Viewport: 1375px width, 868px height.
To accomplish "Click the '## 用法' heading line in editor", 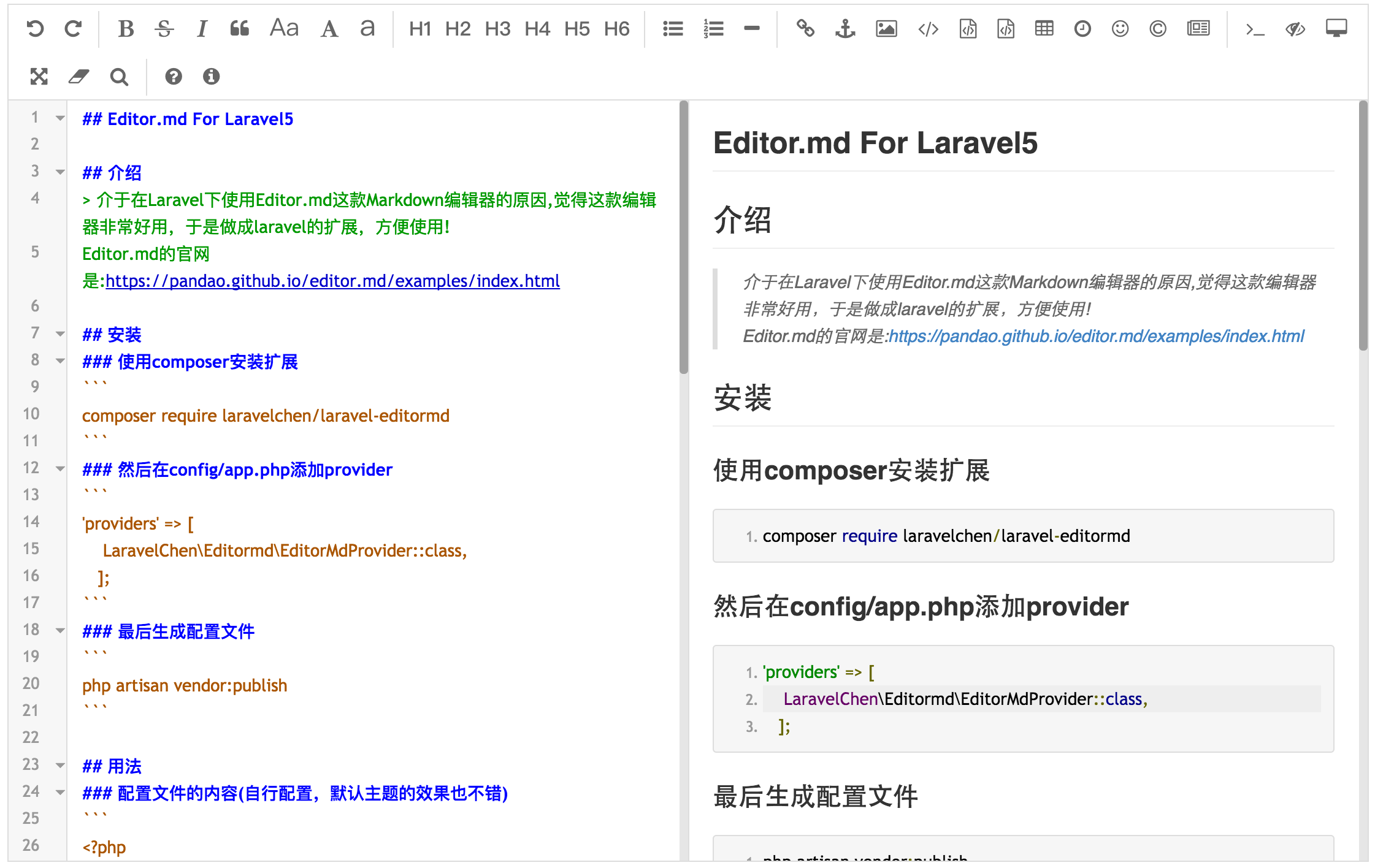I will [x=112, y=766].
